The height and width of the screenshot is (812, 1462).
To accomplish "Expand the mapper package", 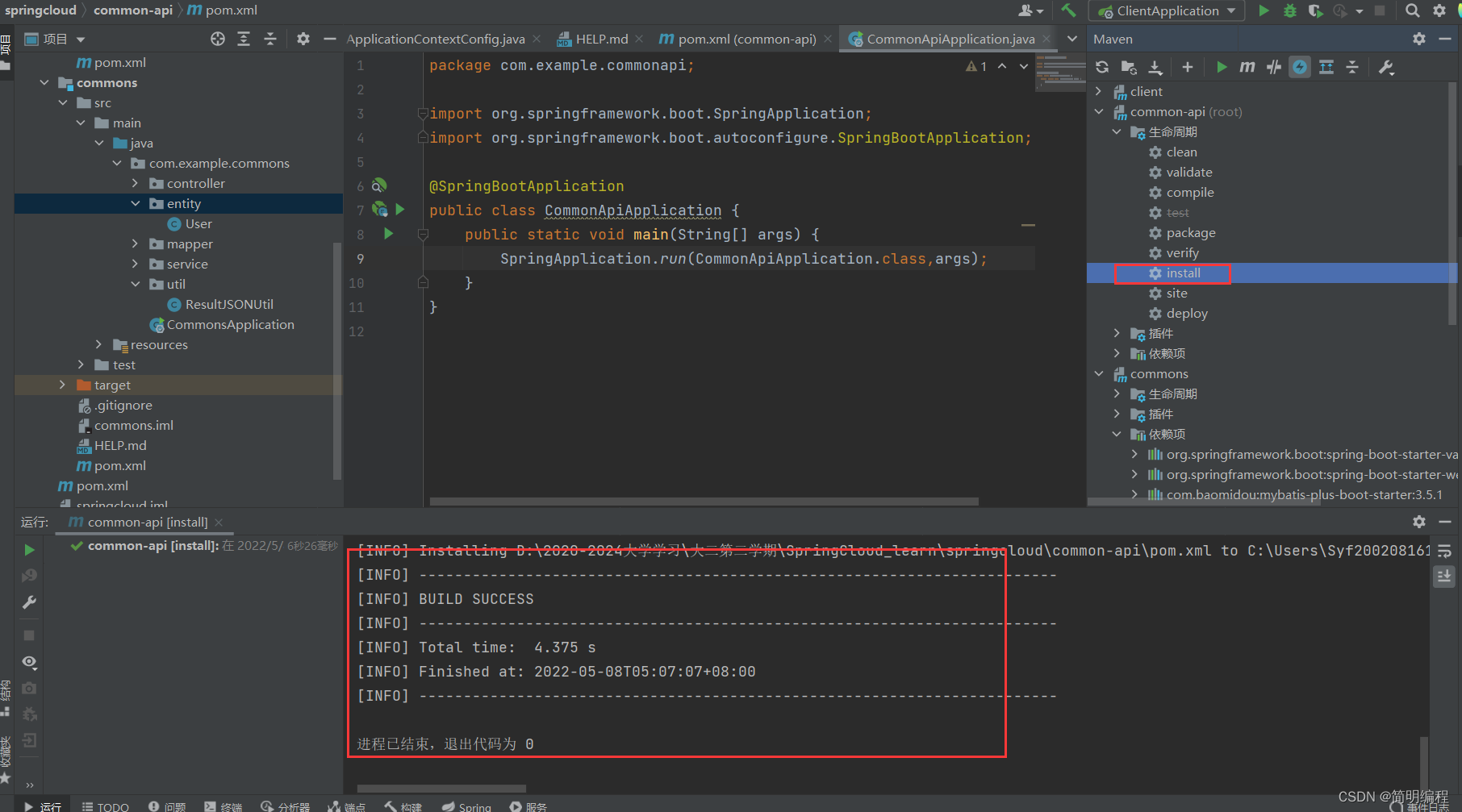I will point(135,244).
